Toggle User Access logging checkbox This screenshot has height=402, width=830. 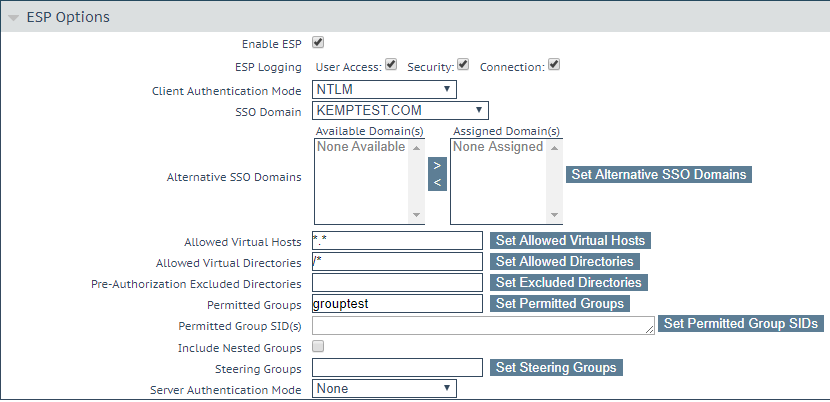point(391,65)
